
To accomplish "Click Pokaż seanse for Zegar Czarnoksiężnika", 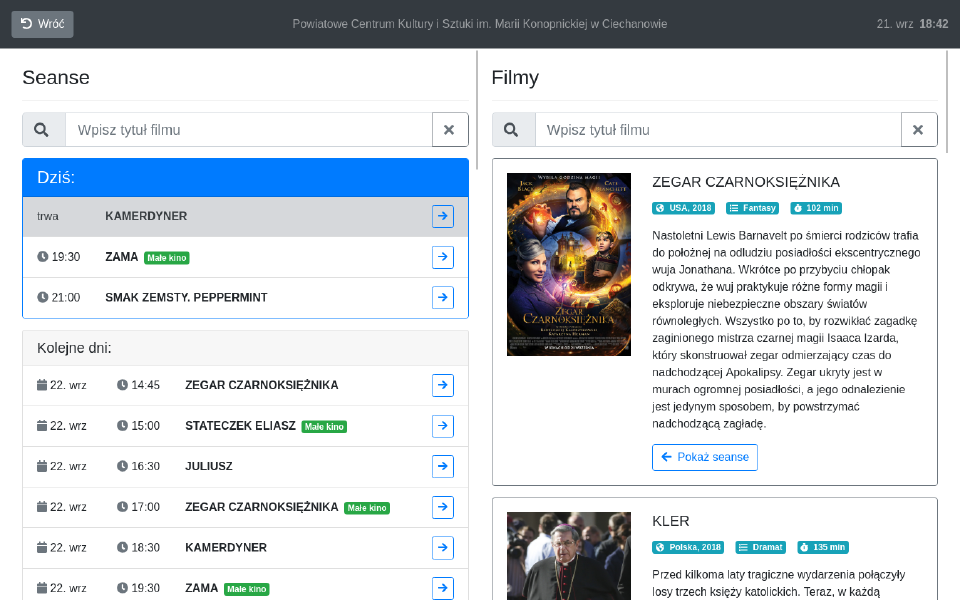I will [x=705, y=457].
